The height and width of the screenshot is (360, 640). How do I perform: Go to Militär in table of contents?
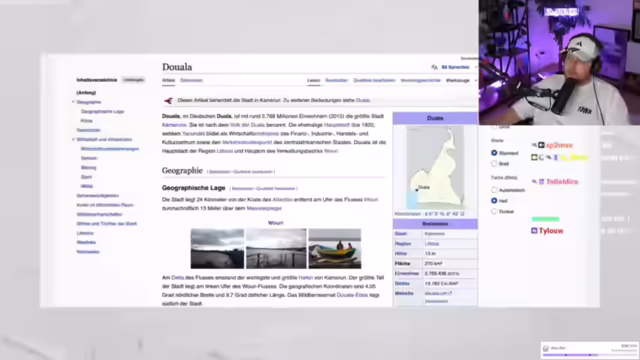click(87, 187)
